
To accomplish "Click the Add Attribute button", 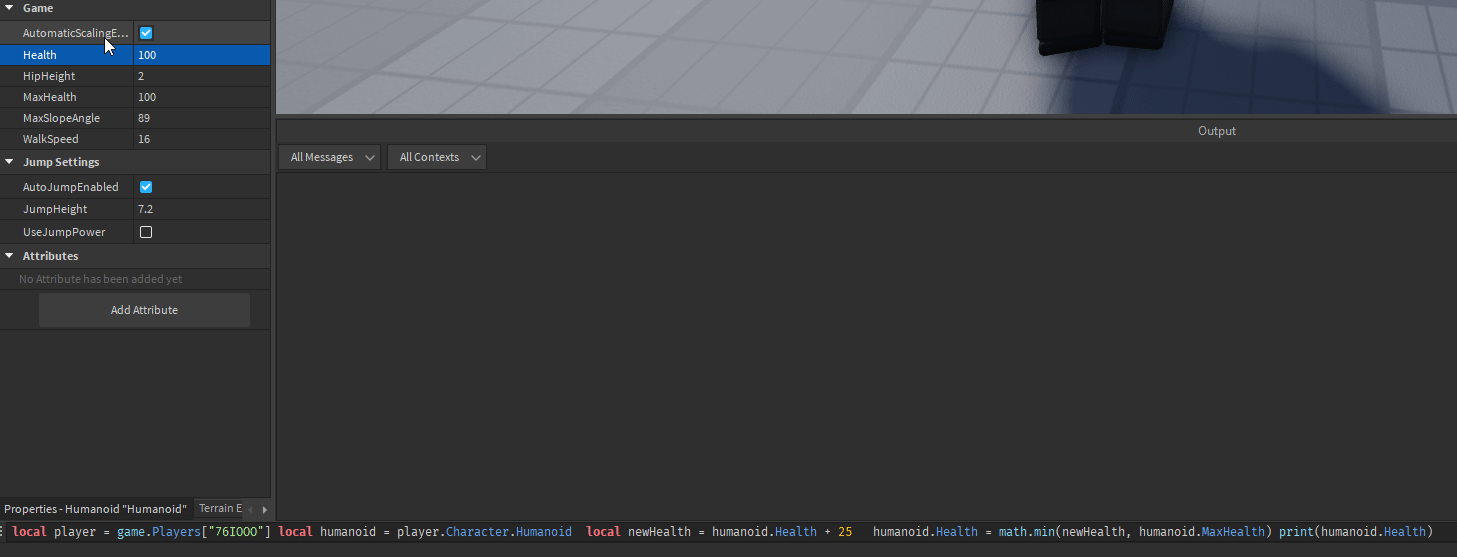I will point(144,310).
